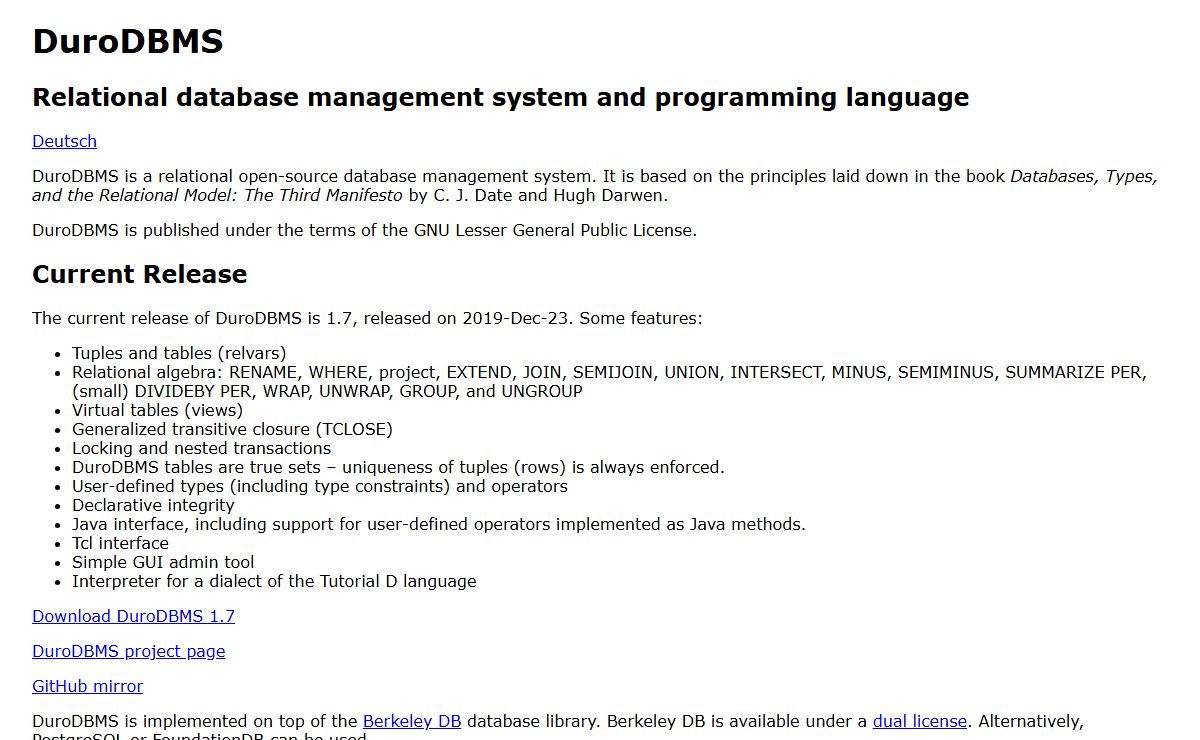Click the 'Virtual tables (views)' list item

click(157, 410)
